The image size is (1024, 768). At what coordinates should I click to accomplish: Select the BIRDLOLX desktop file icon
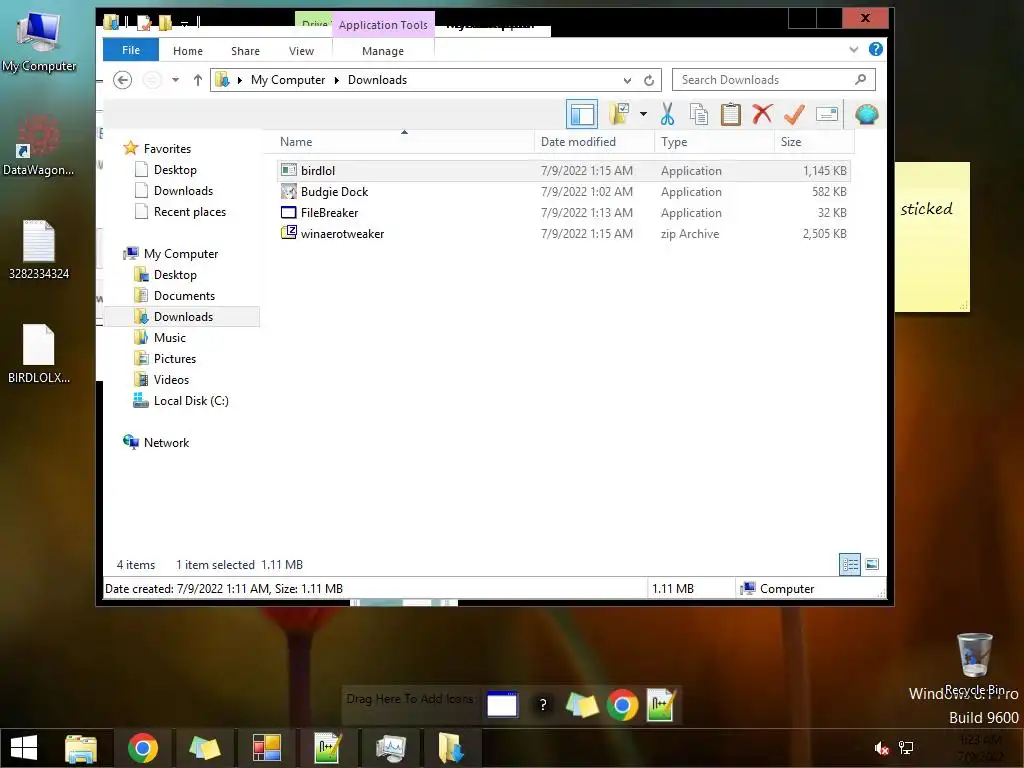pyautogui.click(x=39, y=353)
